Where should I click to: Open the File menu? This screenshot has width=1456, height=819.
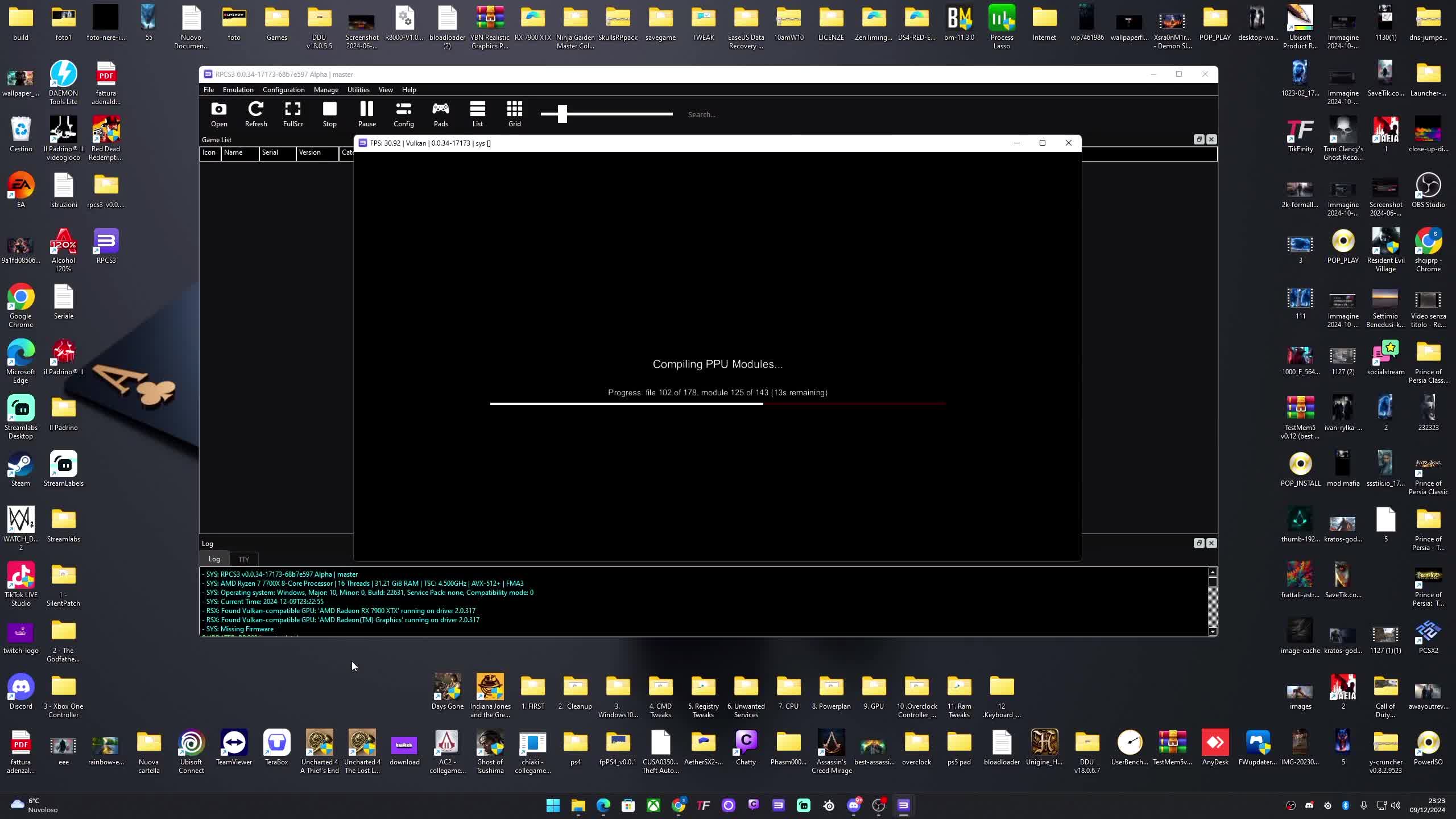[x=209, y=90]
